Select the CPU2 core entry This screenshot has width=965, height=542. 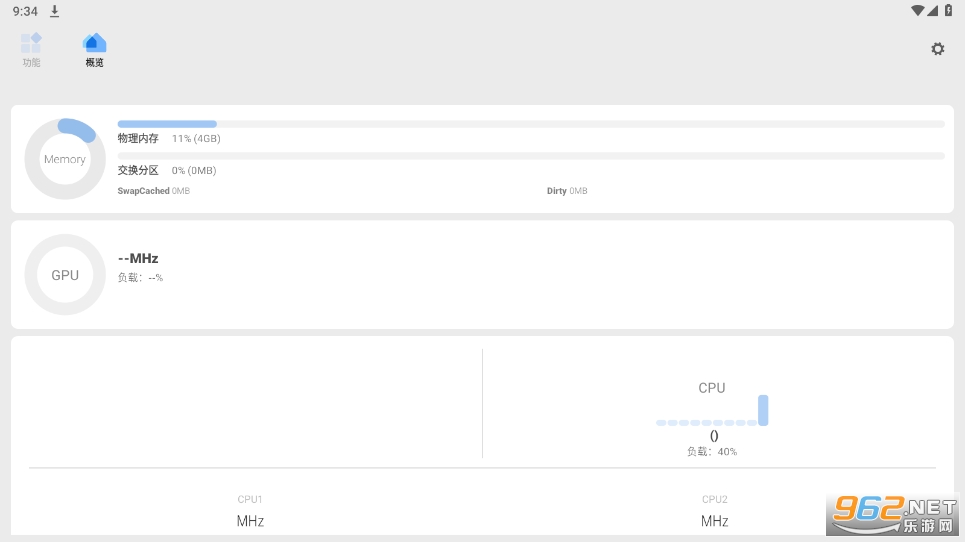pyautogui.click(x=714, y=510)
